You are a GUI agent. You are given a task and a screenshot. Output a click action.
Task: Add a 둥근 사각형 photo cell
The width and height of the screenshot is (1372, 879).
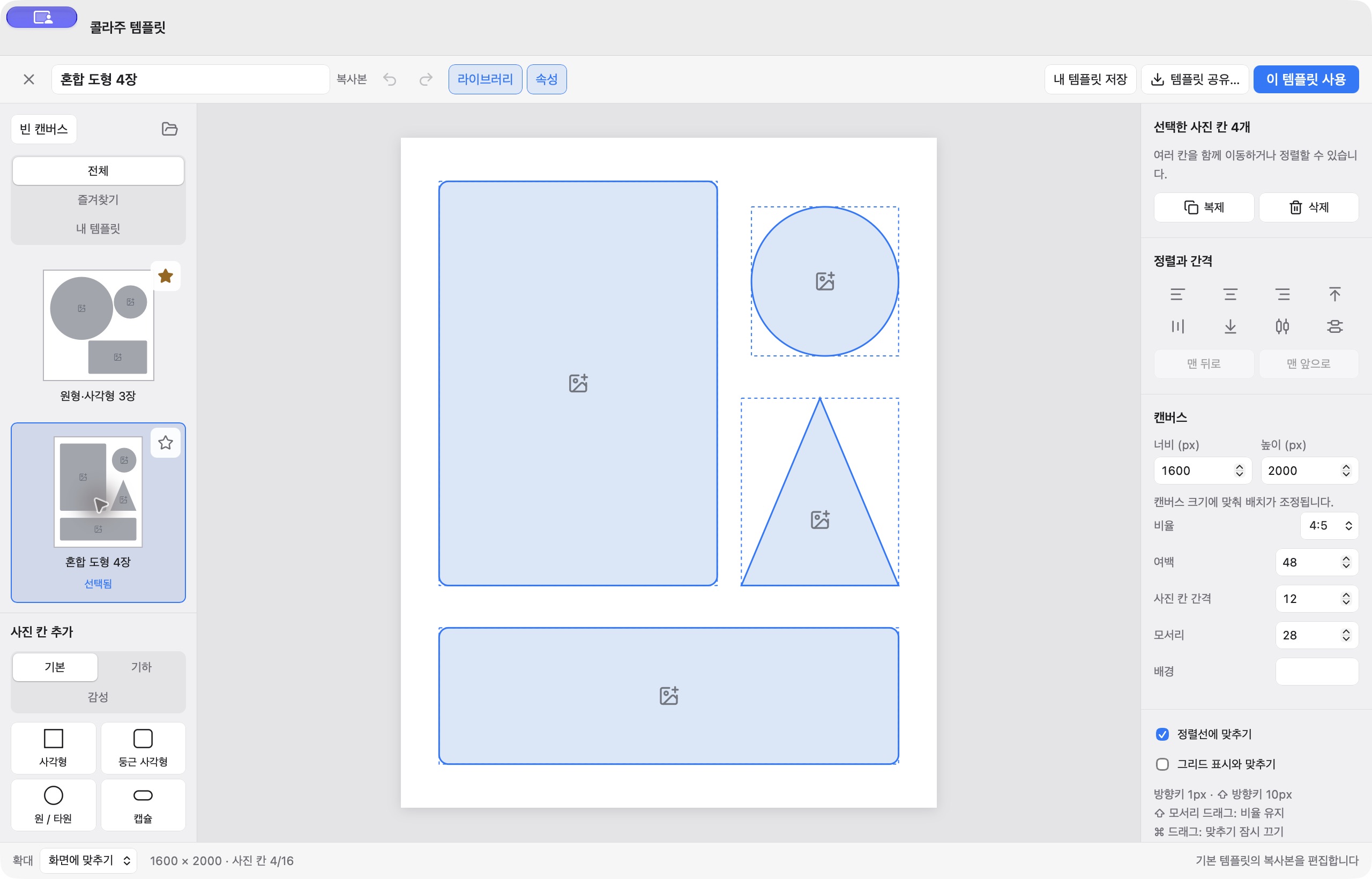[143, 748]
